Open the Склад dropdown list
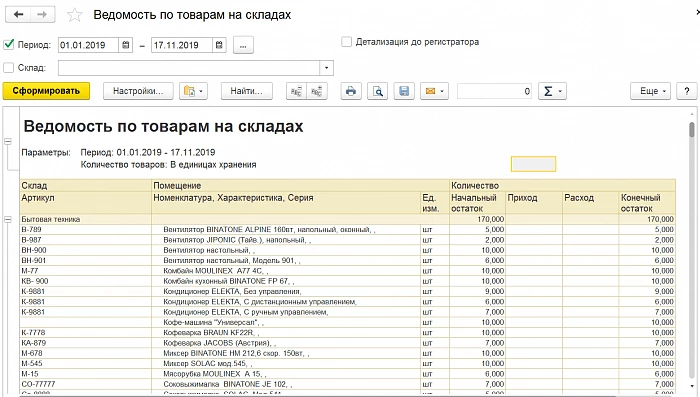The image size is (700, 397). tap(326, 68)
